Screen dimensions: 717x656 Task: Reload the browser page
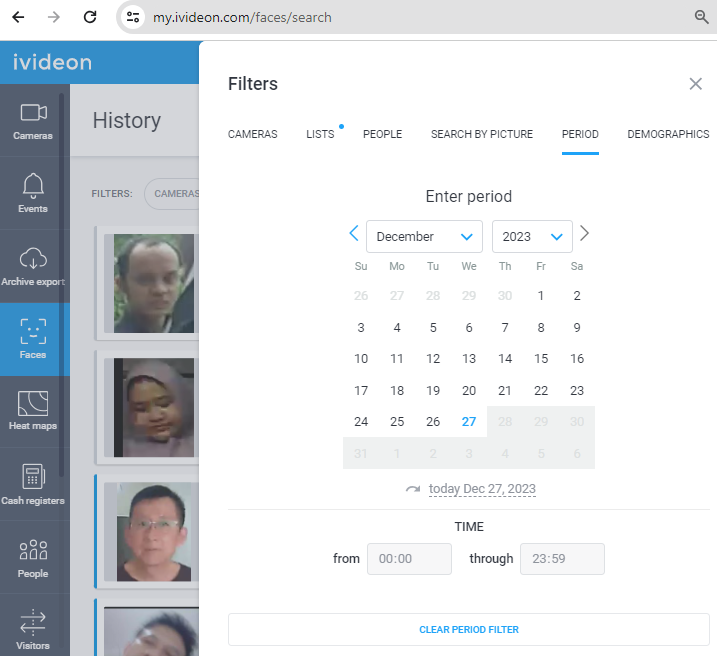point(90,17)
